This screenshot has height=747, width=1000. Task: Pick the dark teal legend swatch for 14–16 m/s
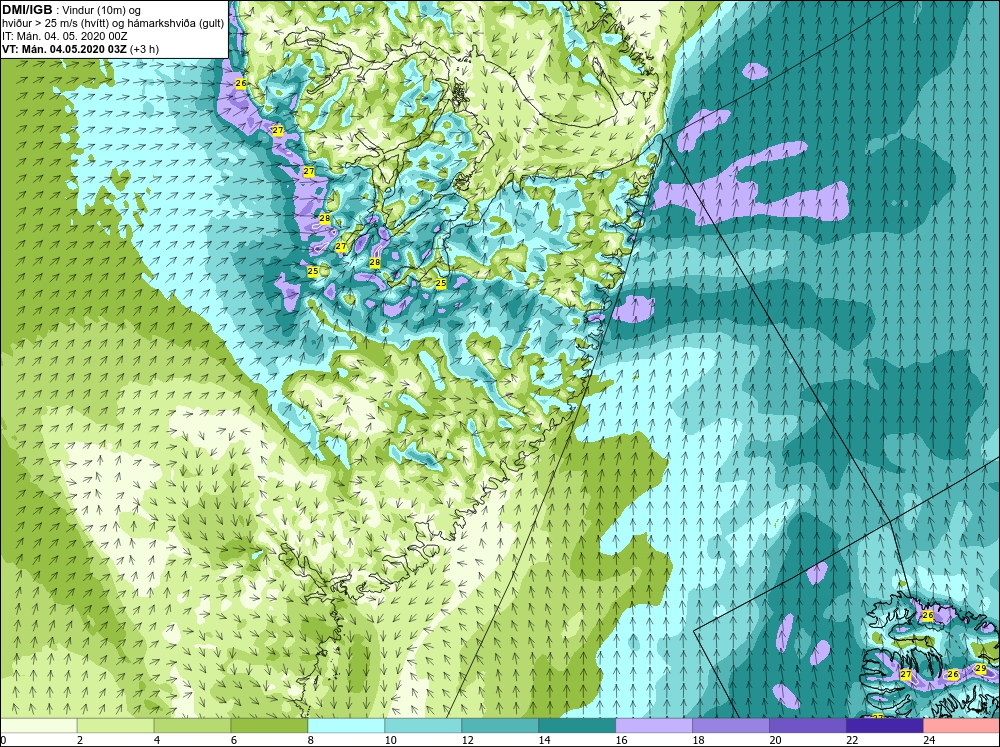(x=577, y=726)
